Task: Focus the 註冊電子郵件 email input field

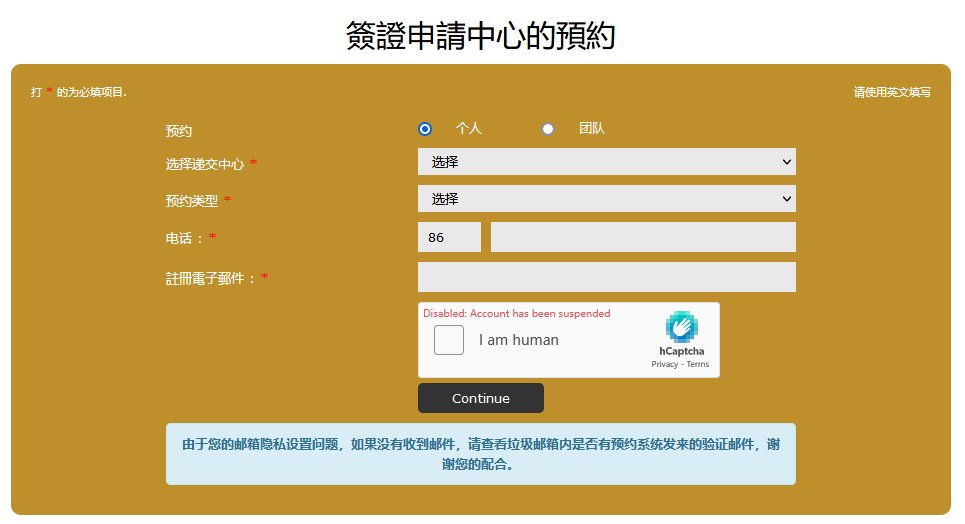Action: click(x=606, y=277)
